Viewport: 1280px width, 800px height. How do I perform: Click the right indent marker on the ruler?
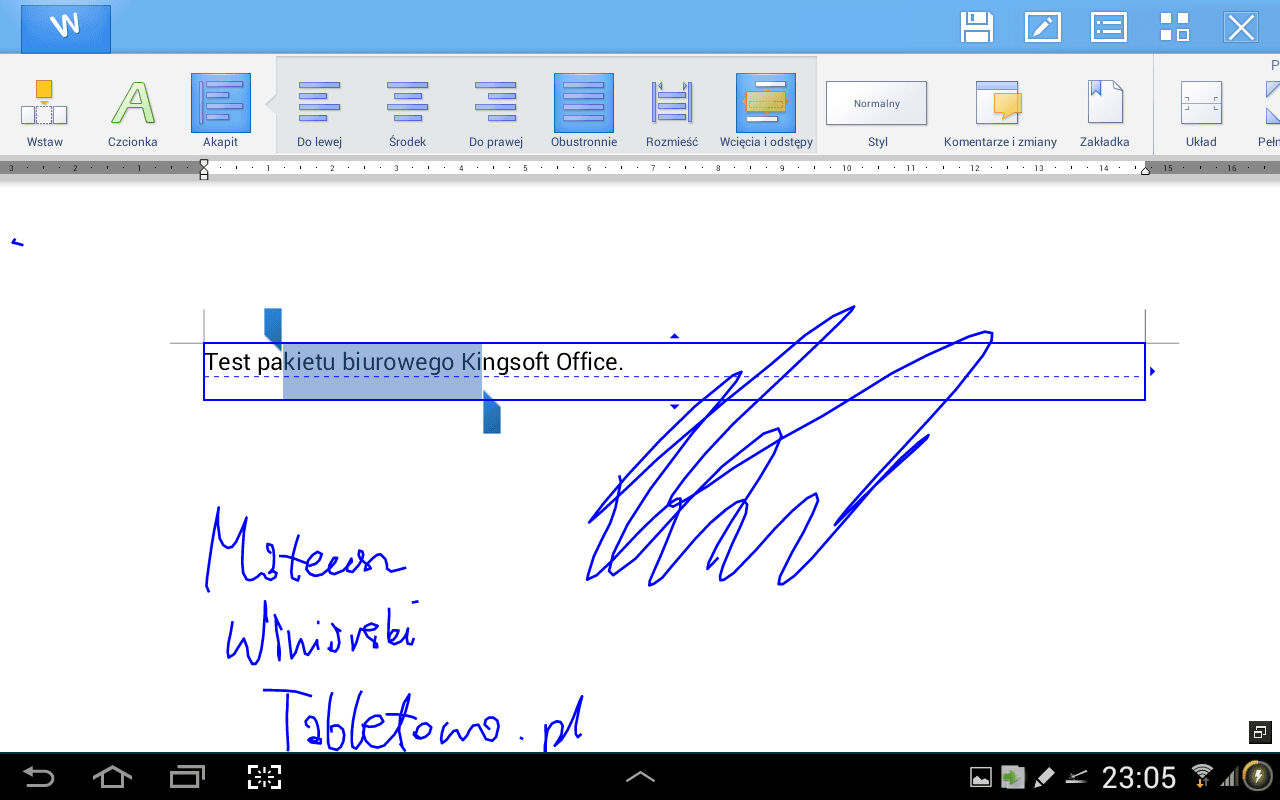tap(1145, 170)
